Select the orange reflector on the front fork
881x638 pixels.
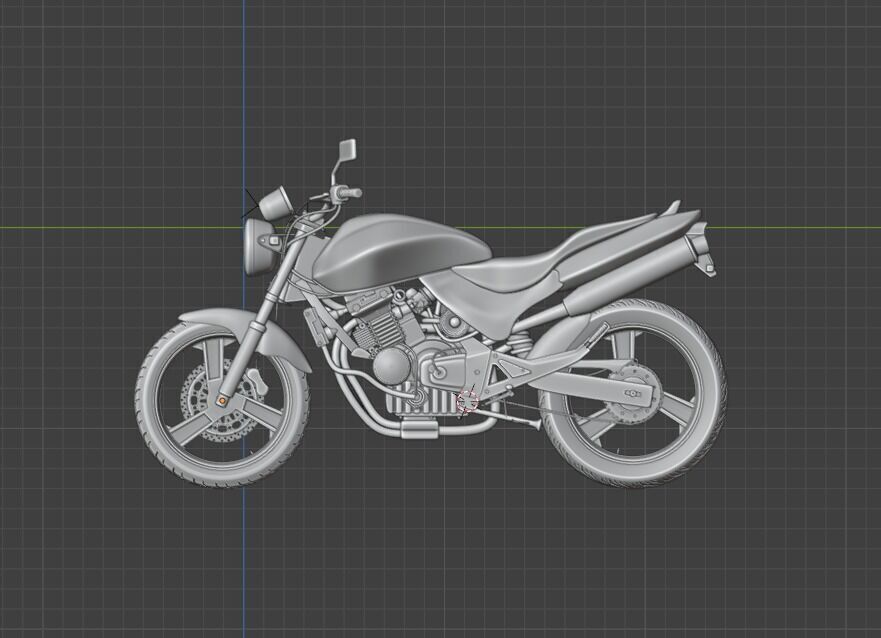(x=221, y=400)
